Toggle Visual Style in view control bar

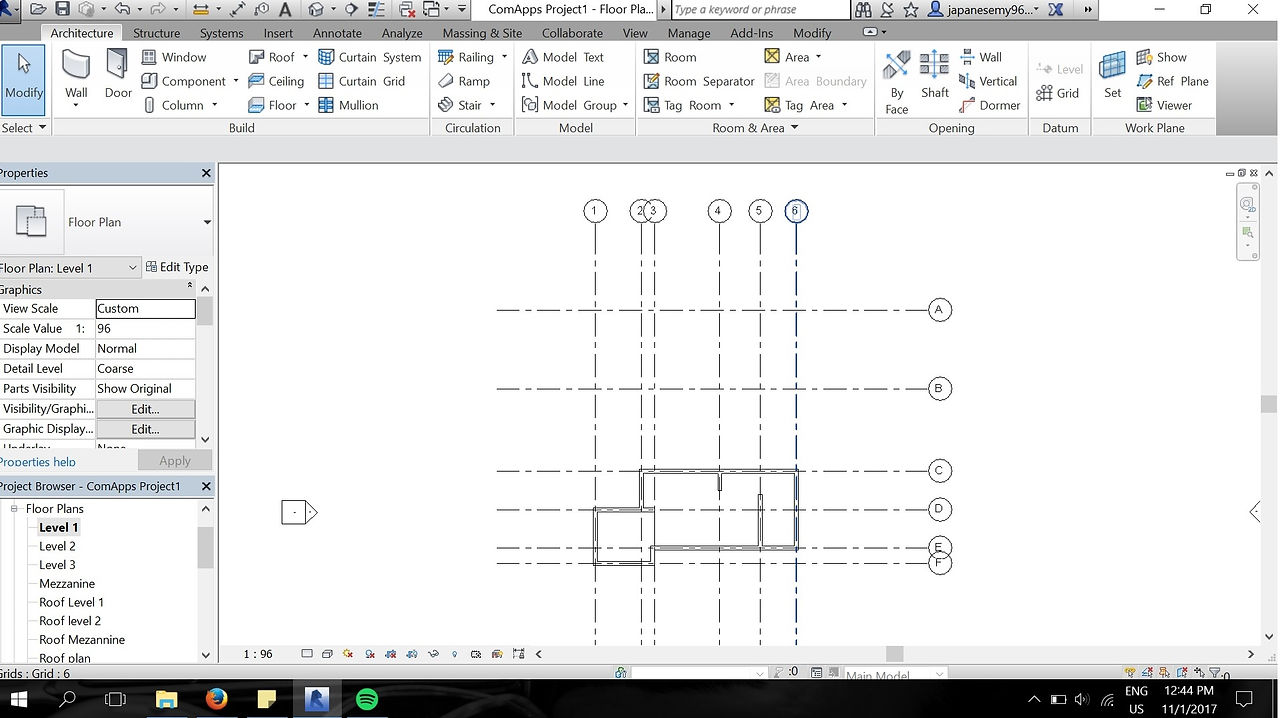[327, 654]
